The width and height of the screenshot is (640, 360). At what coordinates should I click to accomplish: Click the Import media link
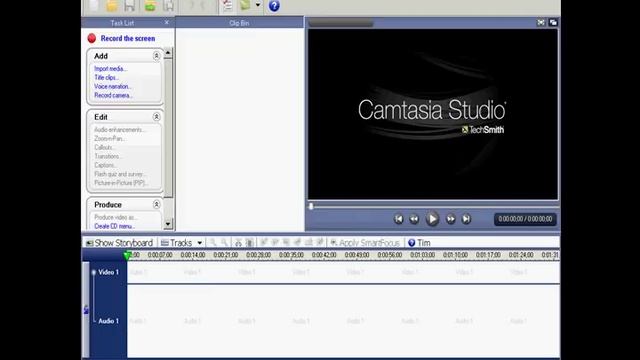click(x=111, y=69)
